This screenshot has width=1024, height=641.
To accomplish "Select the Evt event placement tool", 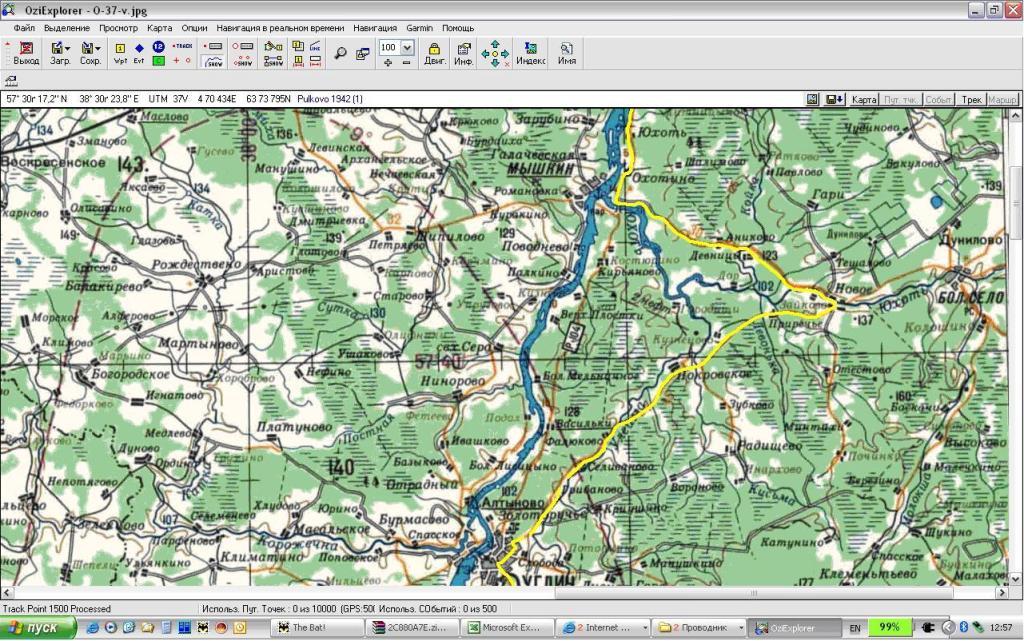I will coord(139,53).
